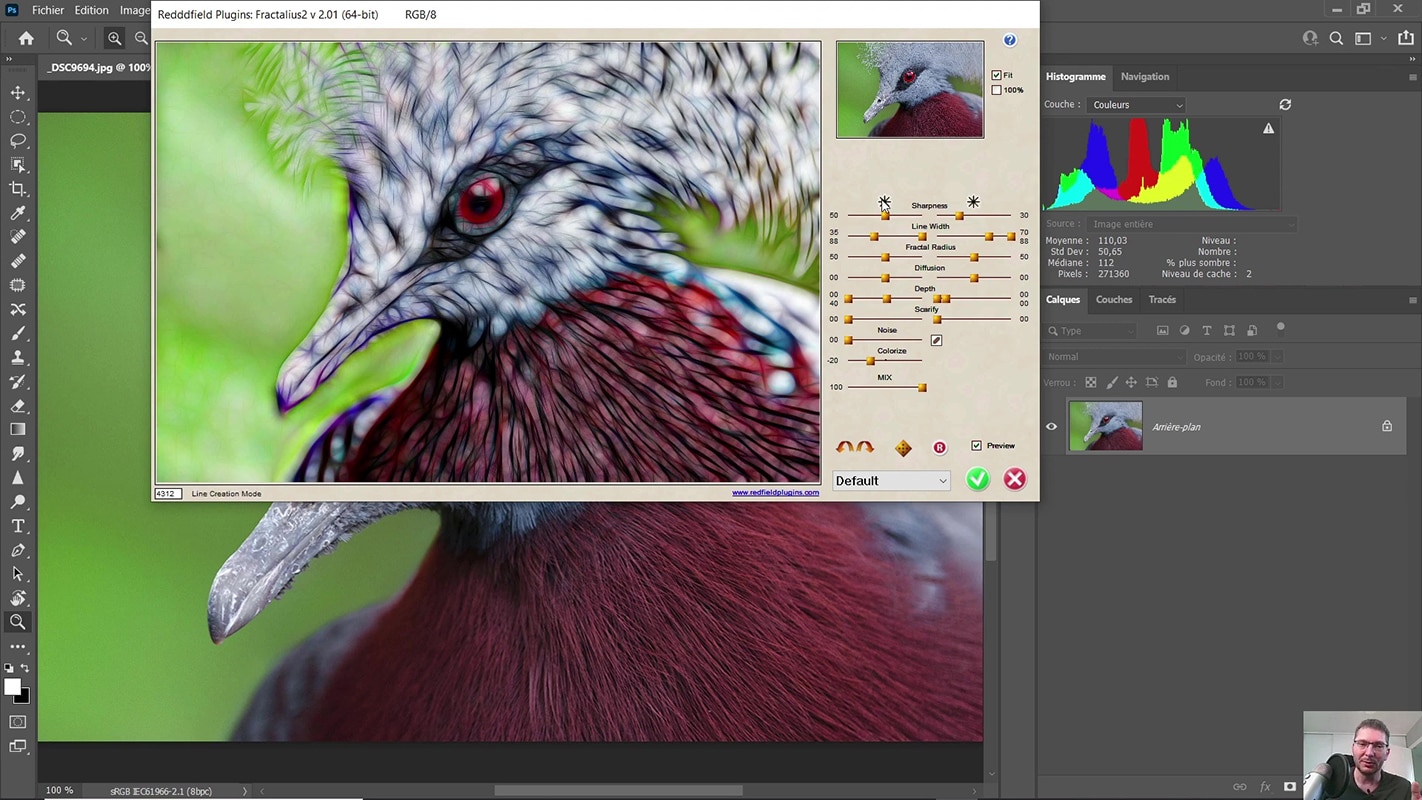Image resolution: width=1422 pixels, height=800 pixels.
Task: Click the Colorize slider handle
Action: [870, 361]
